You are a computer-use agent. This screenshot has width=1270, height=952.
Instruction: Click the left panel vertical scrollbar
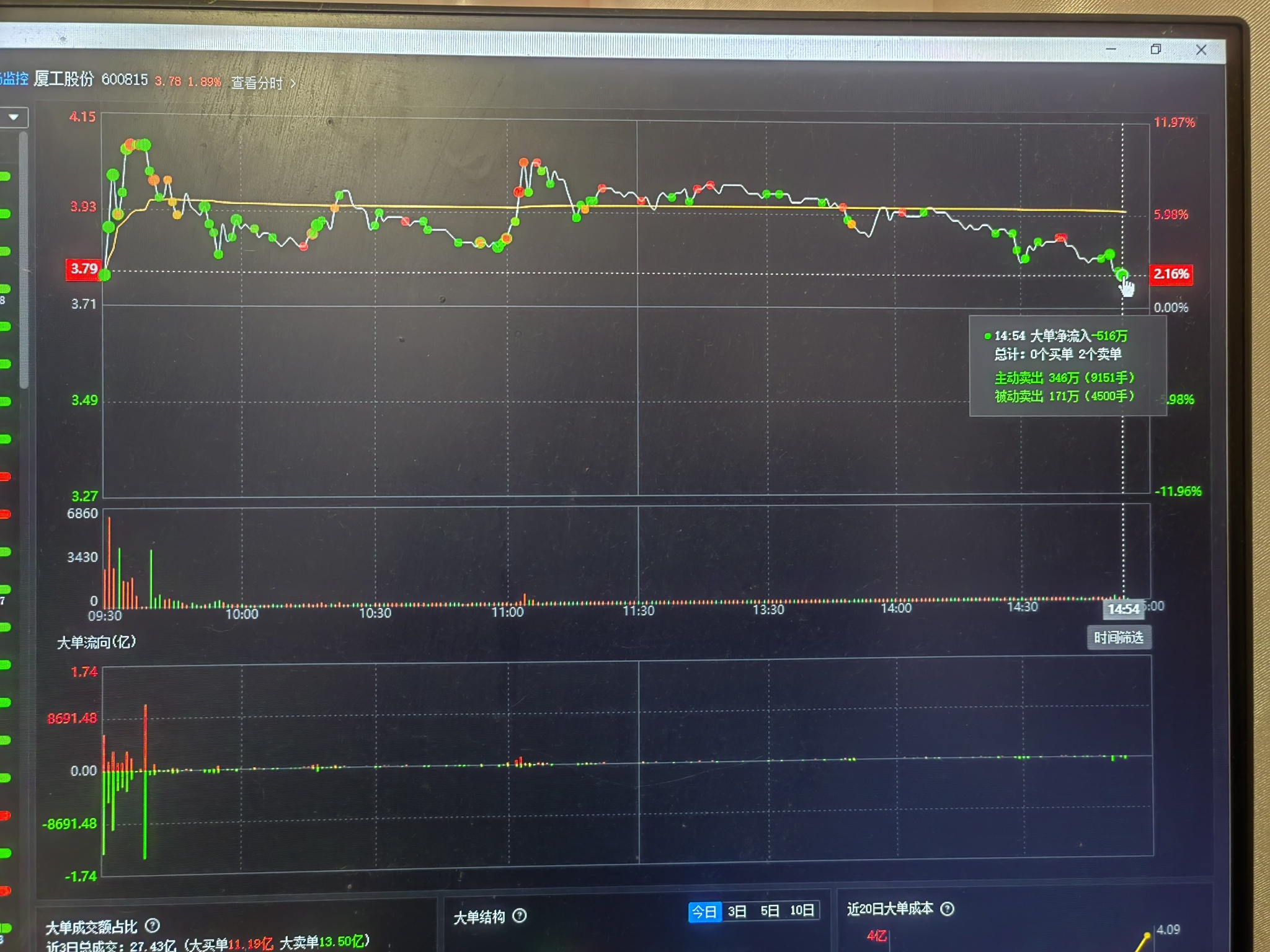pos(24,260)
